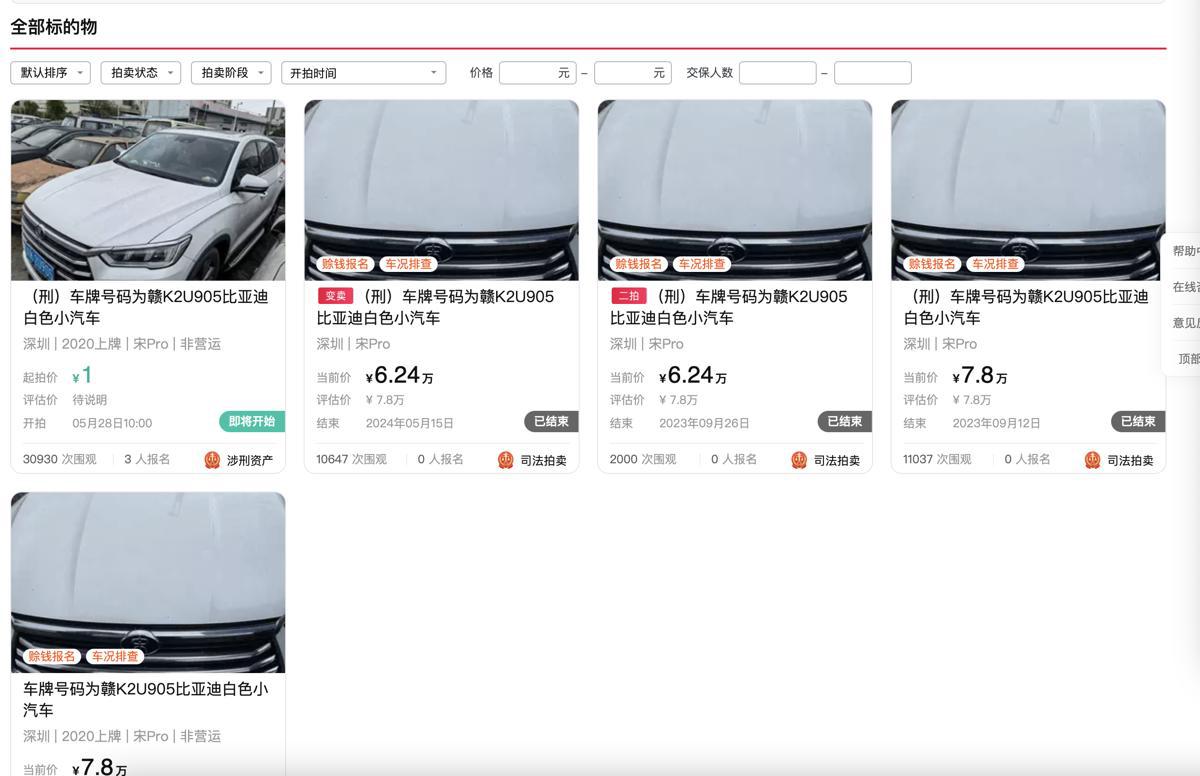Click the 全部标的物 section heading
The width and height of the screenshot is (1200, 776).
54,27
